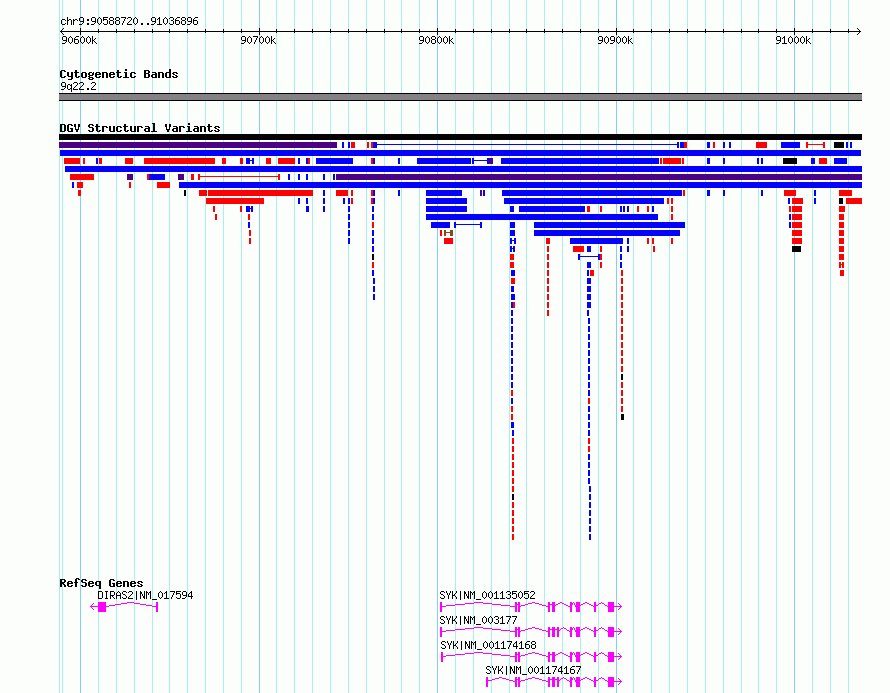Click the 90700k ruler tick label
The height and width of the screenshot is (693, 890).
pyautogui.click(x=258, y=40)
